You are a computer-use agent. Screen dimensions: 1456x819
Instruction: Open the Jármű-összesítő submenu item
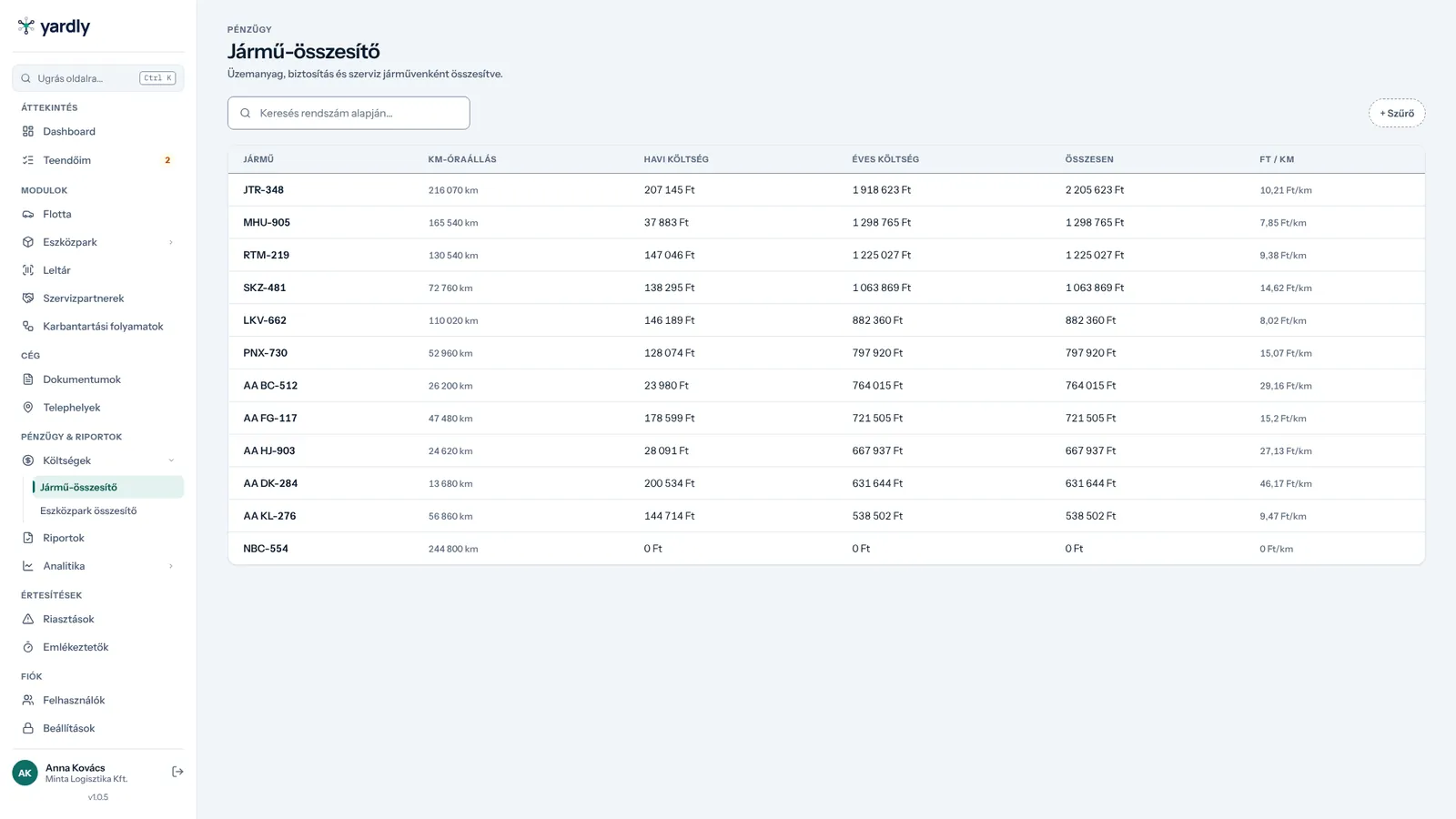(107, 487)
